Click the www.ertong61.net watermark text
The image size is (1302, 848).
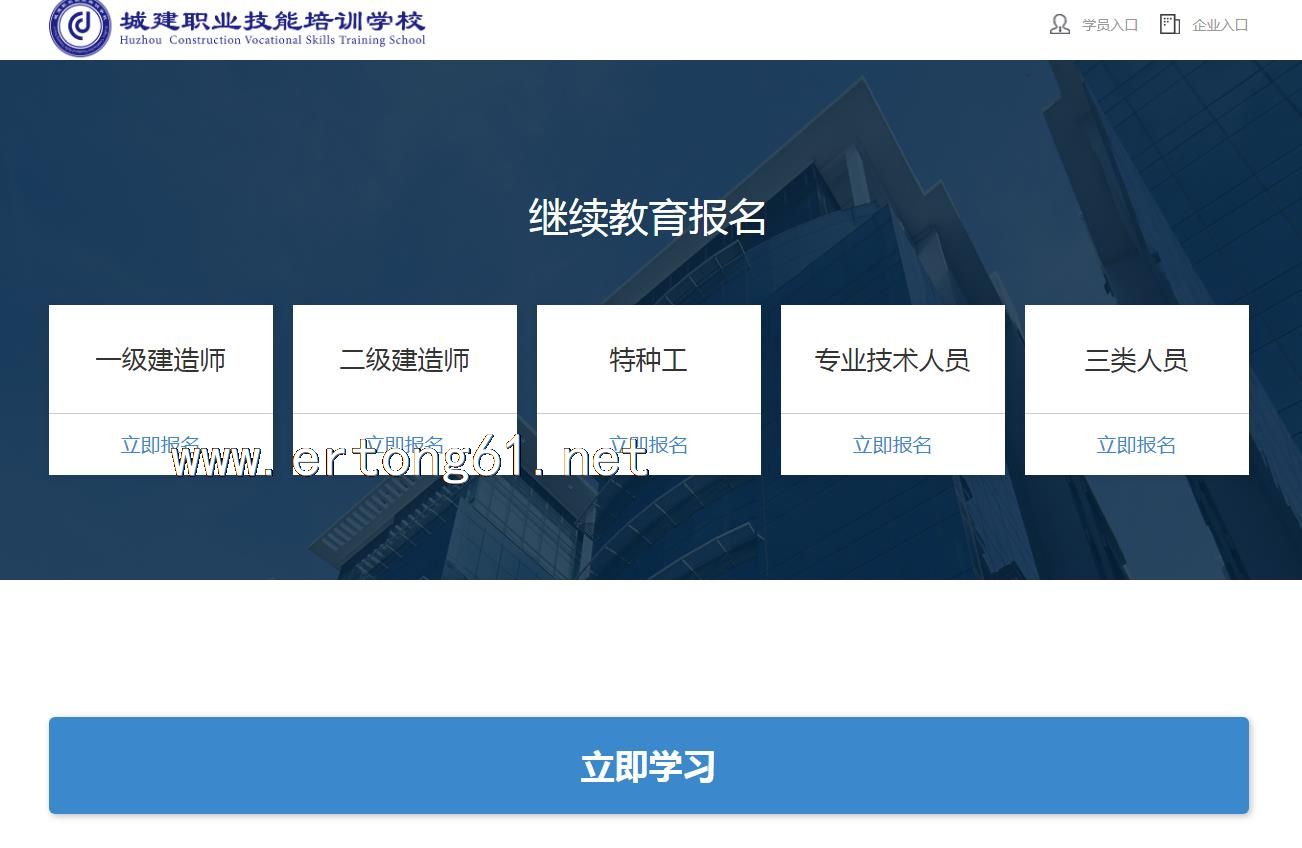point(410,462)
